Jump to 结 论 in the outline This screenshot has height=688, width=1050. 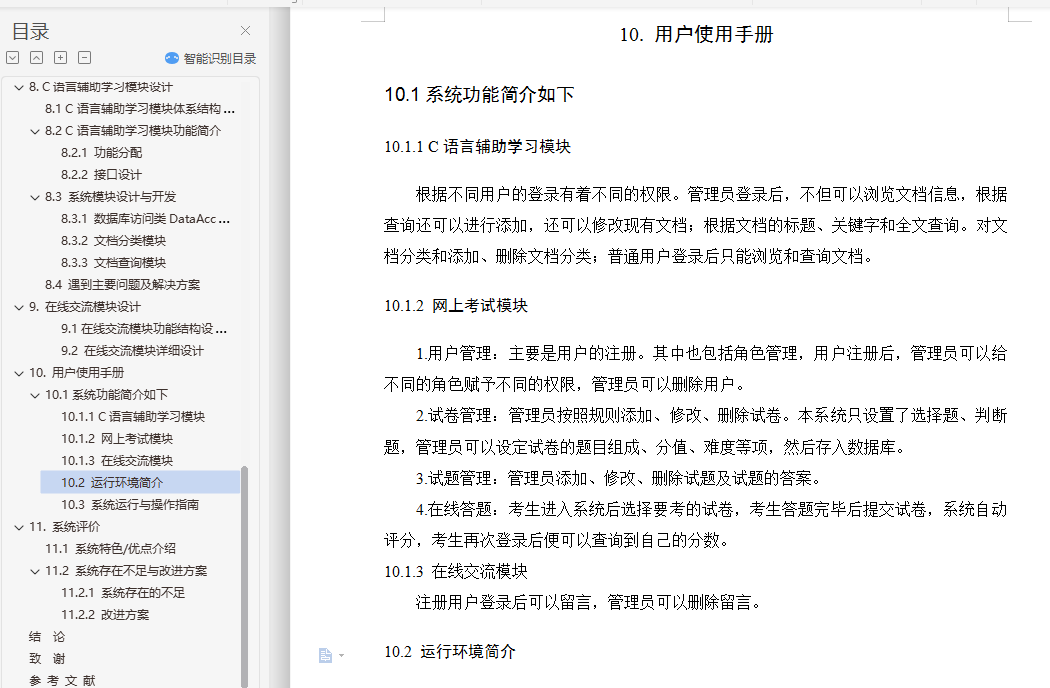(x=47, y=637)
